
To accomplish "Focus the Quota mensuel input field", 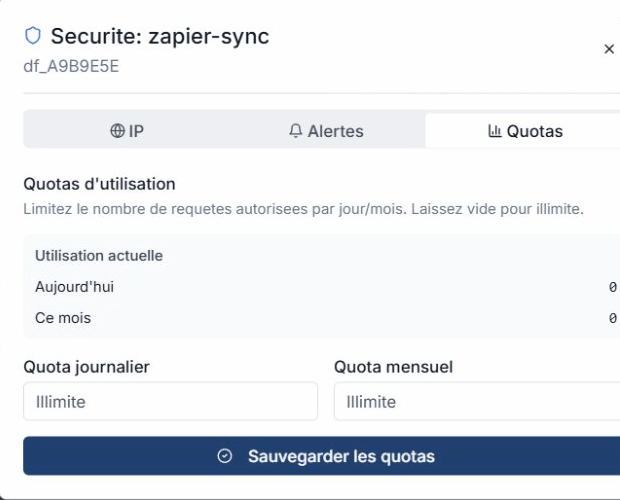I will [477, 402].
